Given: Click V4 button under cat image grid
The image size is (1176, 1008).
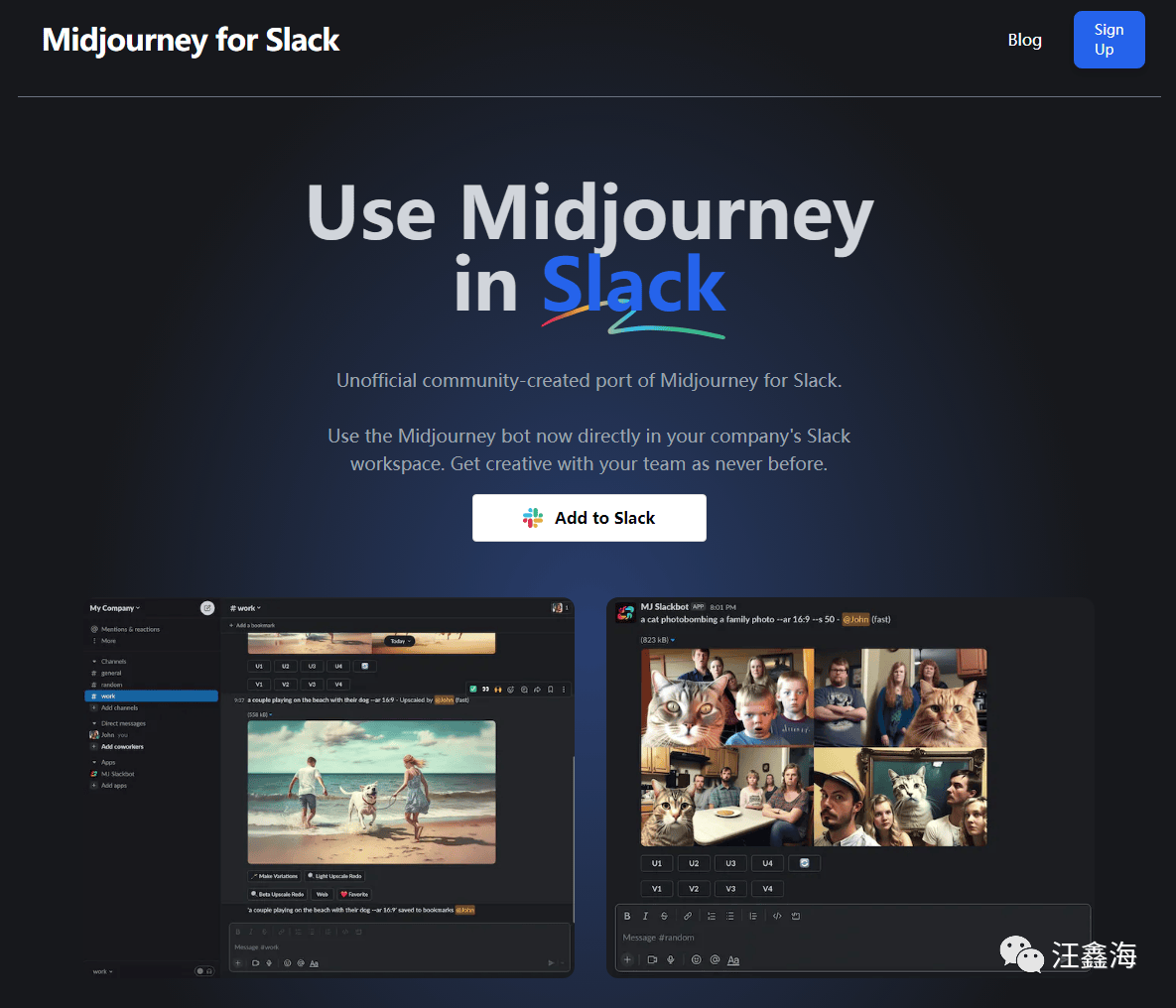Looking at the screenshot, I should click(x=767, y=889).
